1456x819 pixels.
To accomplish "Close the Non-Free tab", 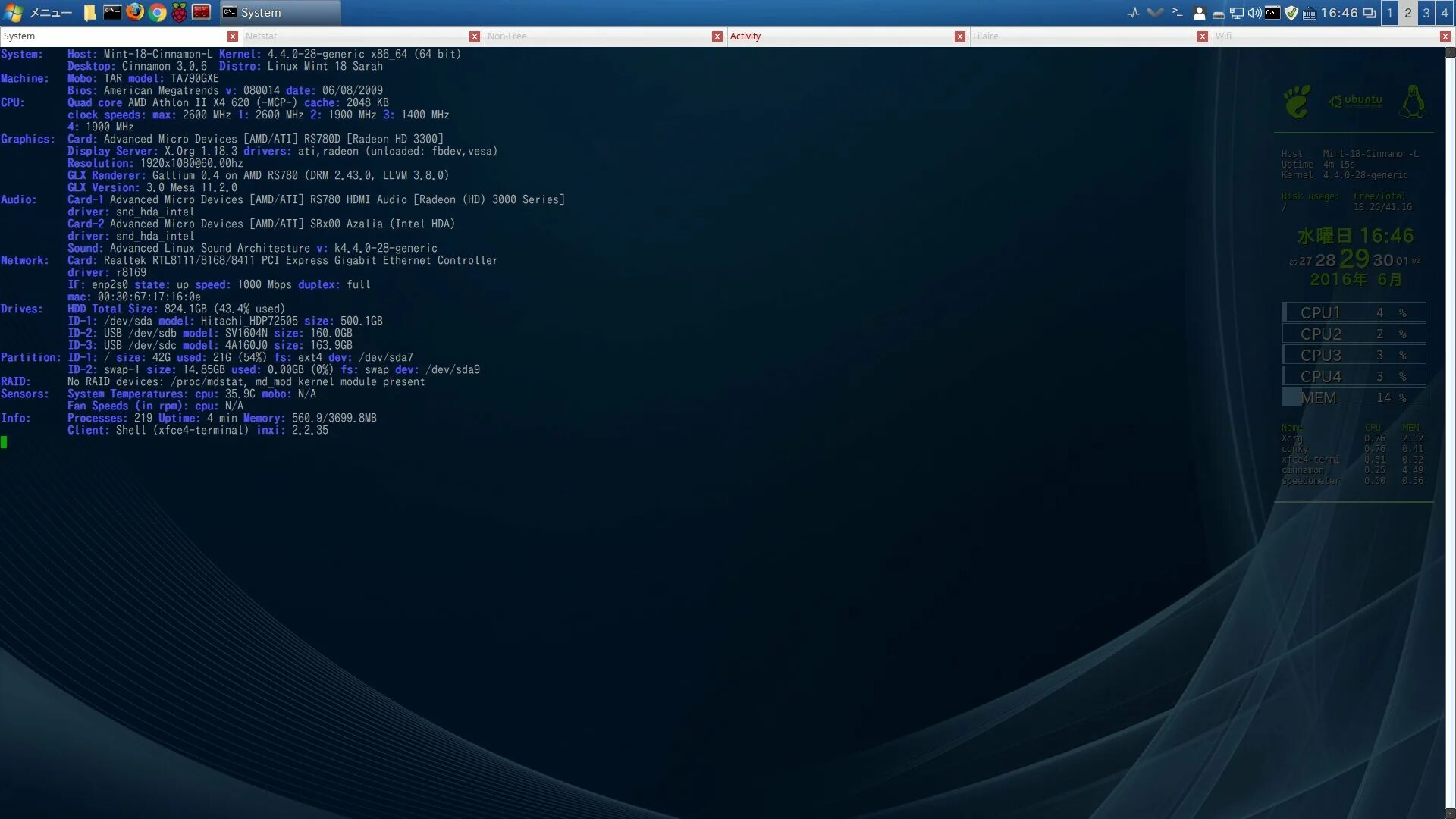I will click(x=717, y=36).
